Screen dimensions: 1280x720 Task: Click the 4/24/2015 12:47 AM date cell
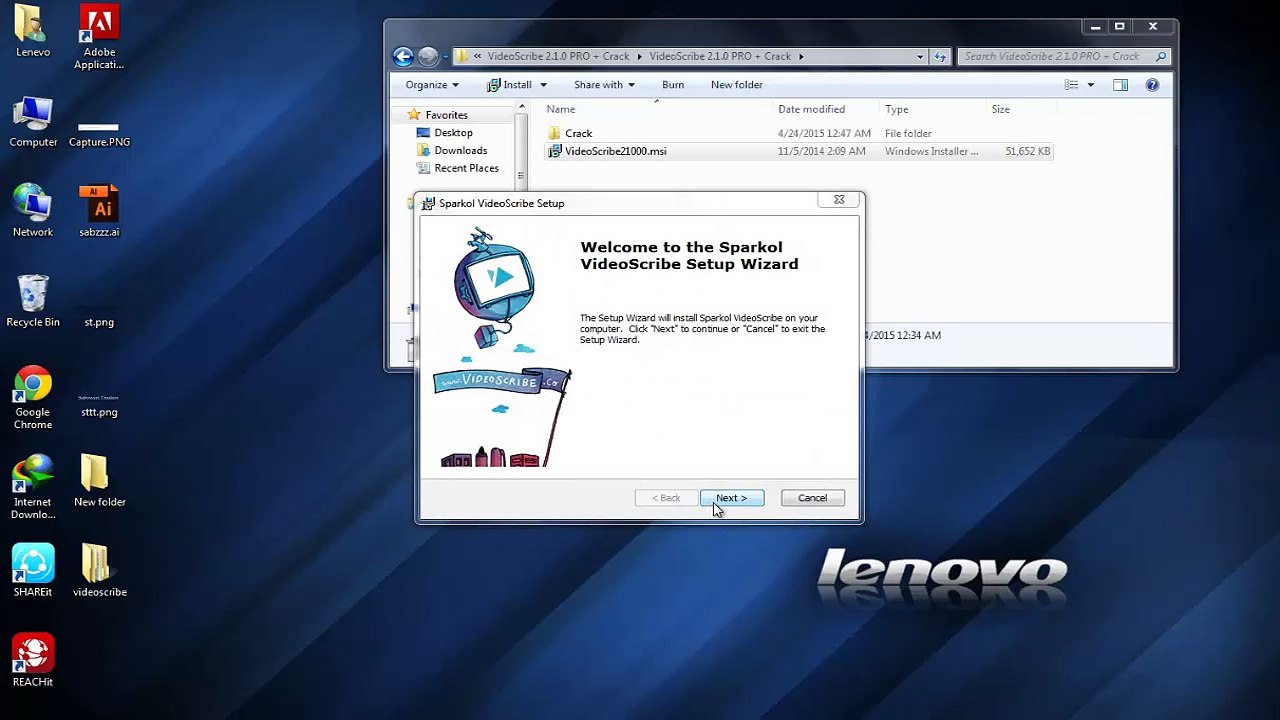point(824,133)
